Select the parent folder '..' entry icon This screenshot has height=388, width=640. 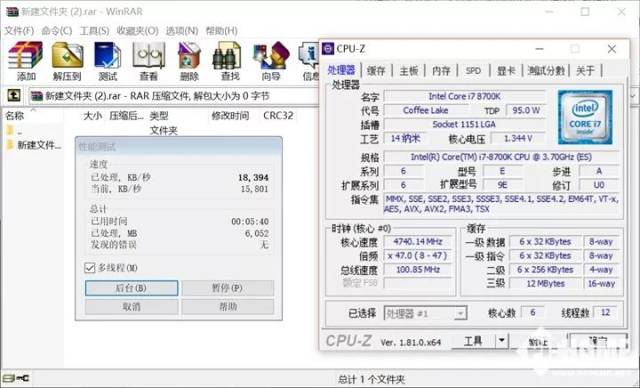10,131
